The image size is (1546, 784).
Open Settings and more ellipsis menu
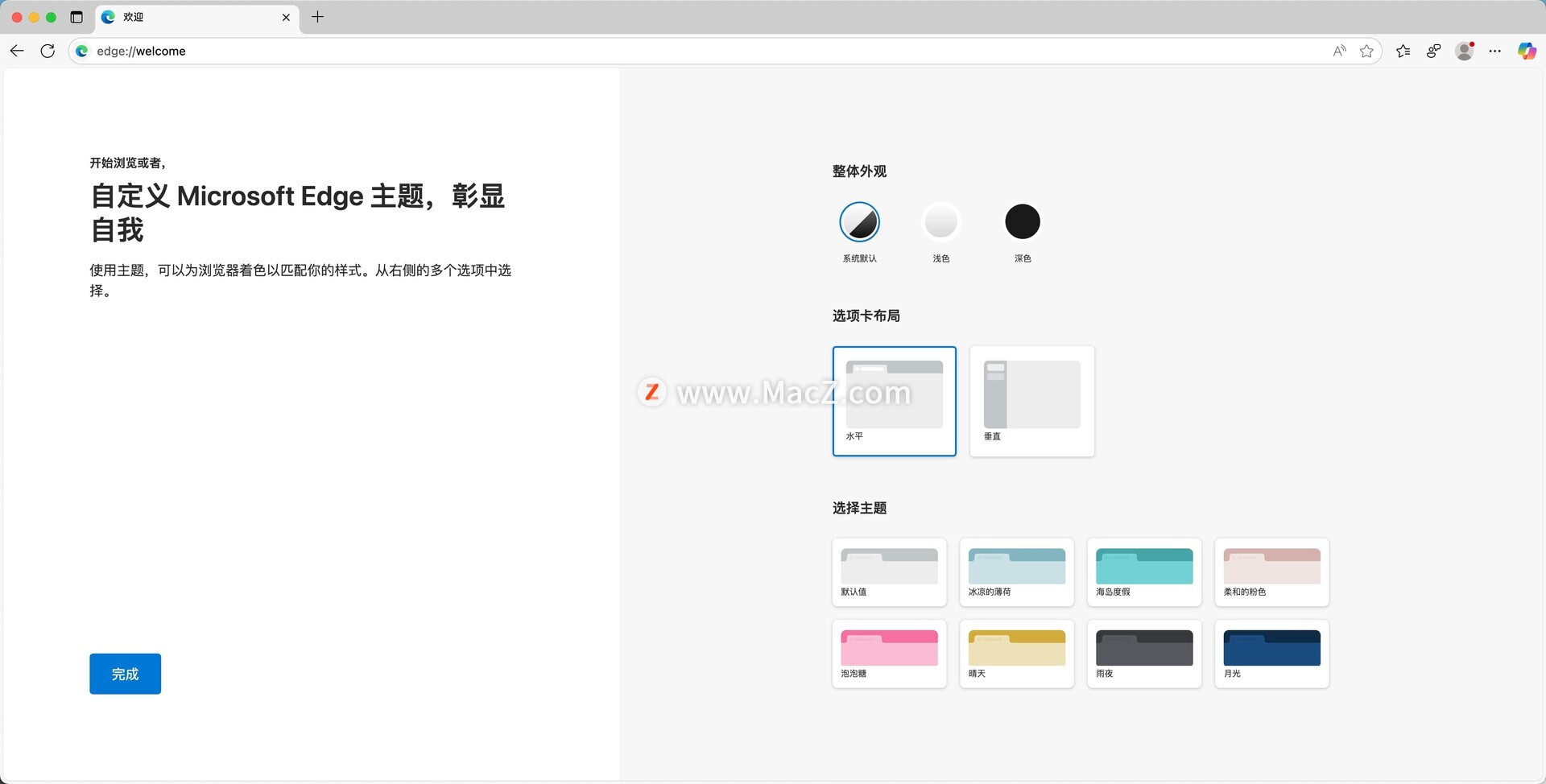coord(1494,51)
